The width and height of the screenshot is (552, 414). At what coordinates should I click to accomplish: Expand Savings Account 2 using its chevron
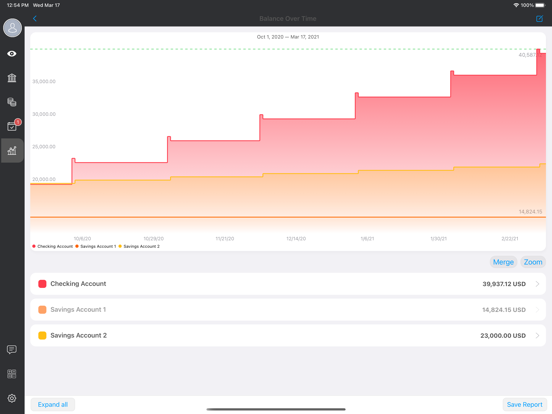[x=538, y=335]
